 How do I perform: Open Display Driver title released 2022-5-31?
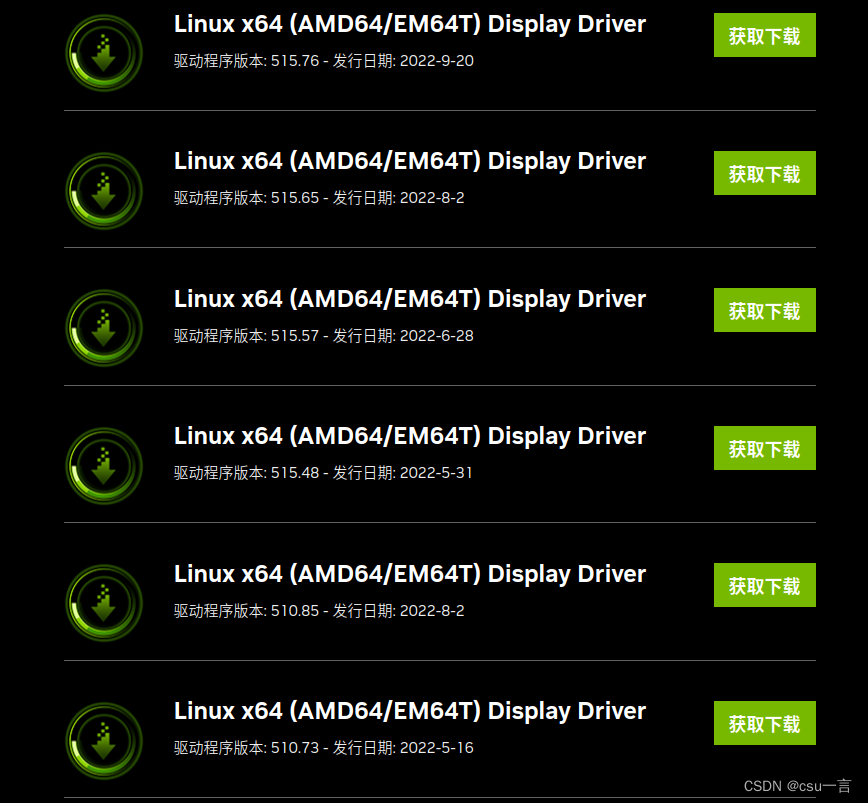tap(410, 437)
